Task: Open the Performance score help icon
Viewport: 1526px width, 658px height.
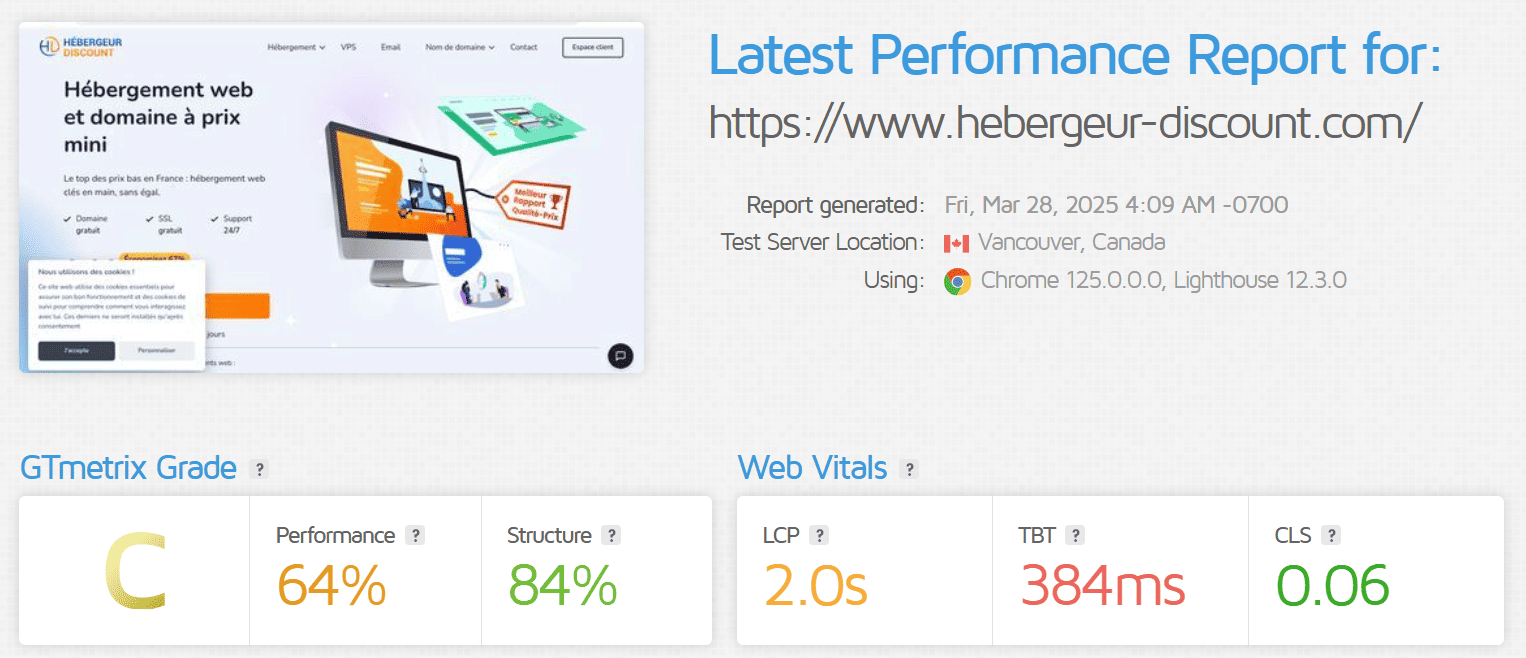Action: [416, 536]
